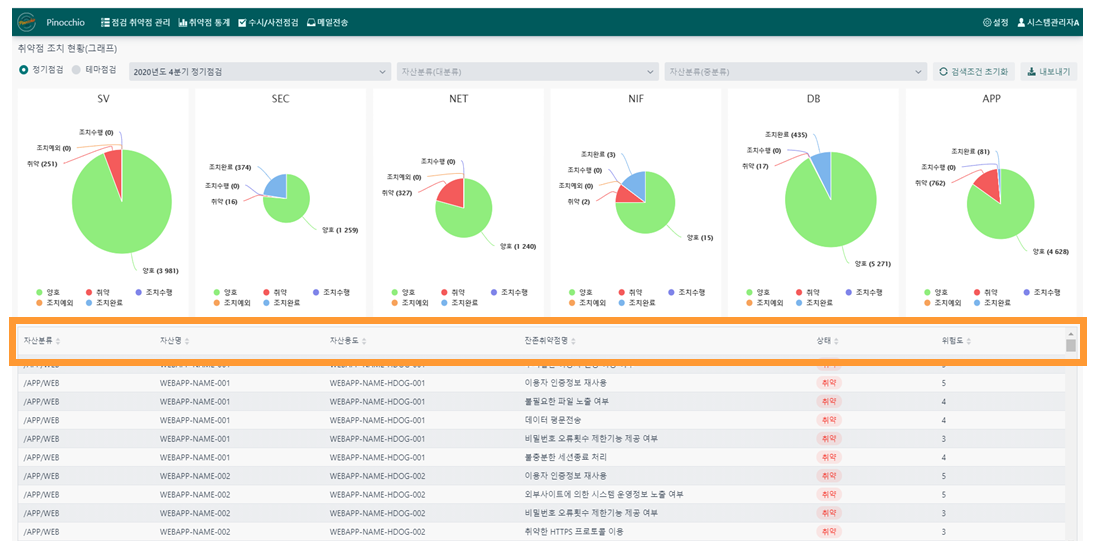Click the 내보내기 export button
Image resolution: width=1094 pixels, height=552 pixels.
click(1049, 72)
